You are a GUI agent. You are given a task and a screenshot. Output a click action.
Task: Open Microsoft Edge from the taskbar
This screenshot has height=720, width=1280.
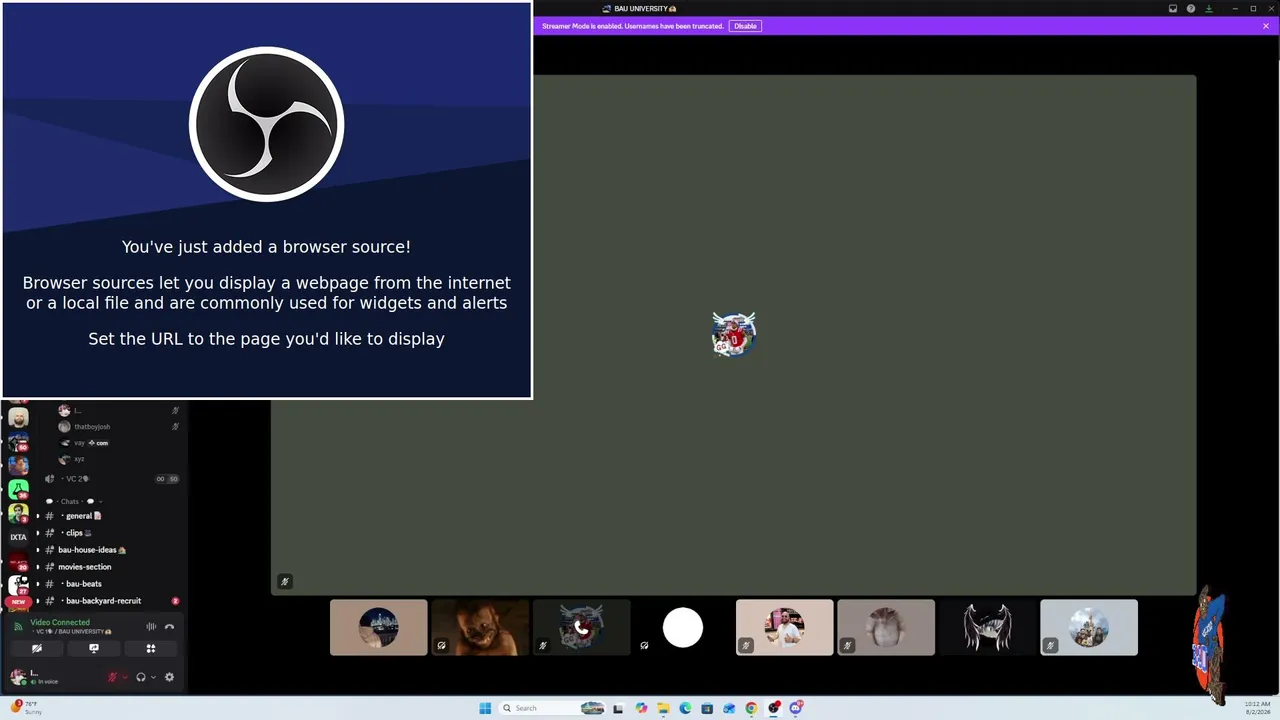(685, 708)
